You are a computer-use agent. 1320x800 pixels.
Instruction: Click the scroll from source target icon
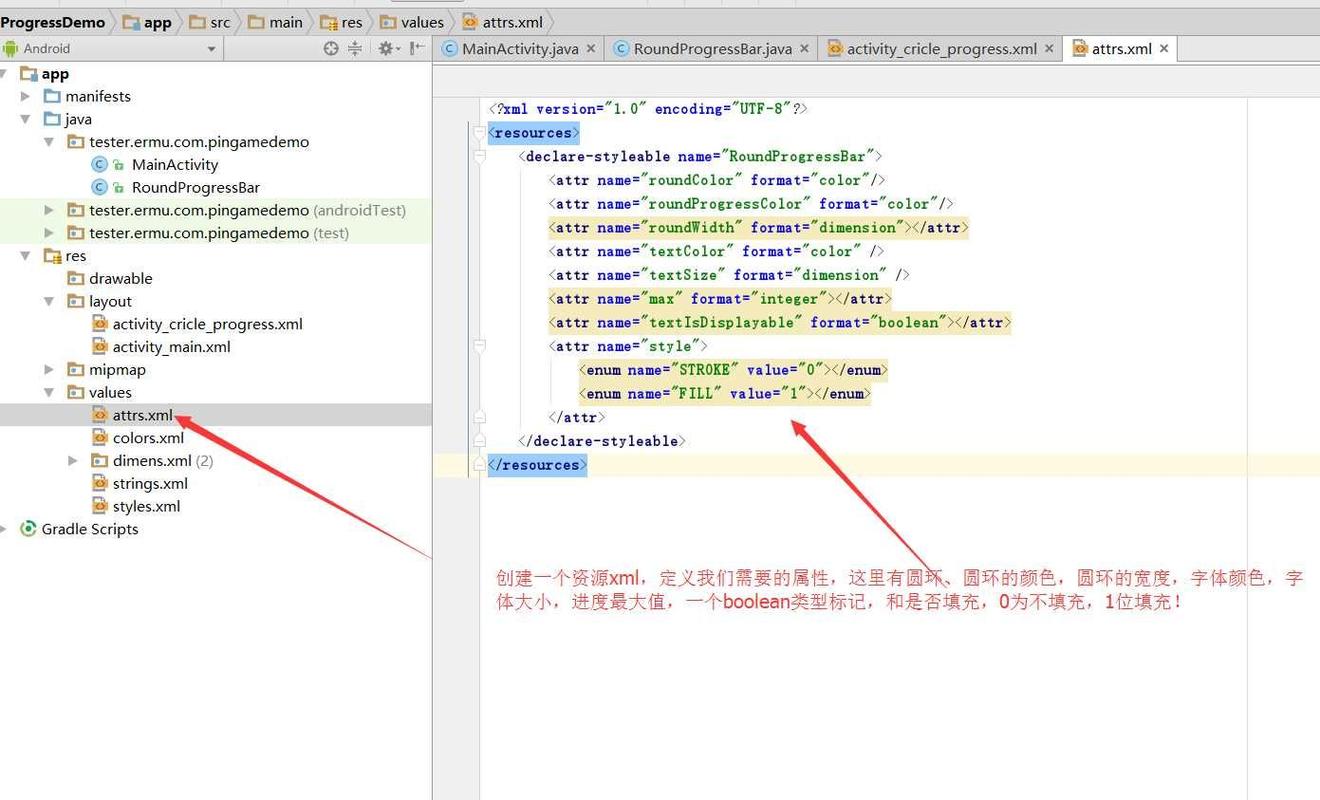[x=331, y=48]
